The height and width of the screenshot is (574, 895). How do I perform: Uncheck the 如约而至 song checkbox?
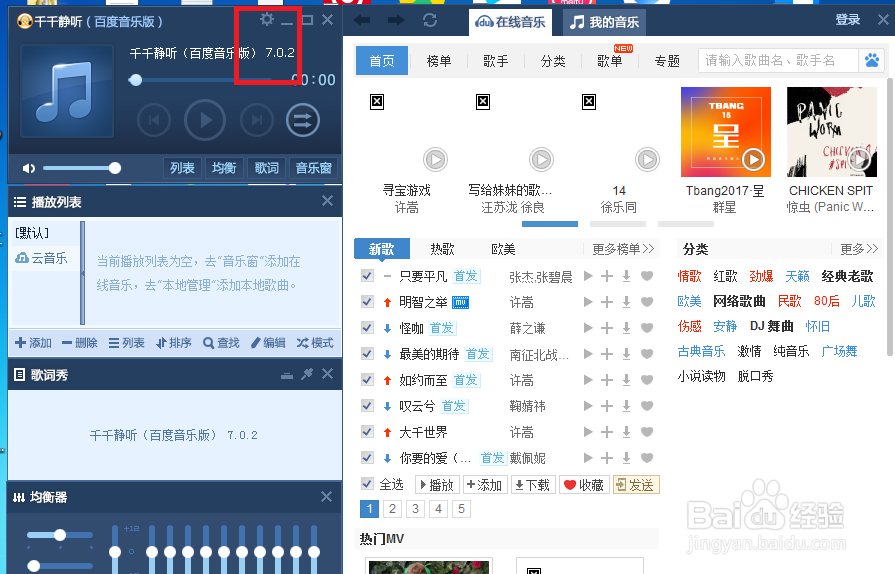367,379
